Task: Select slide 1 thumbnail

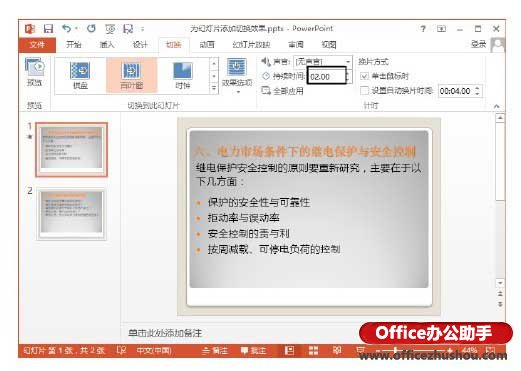Action: point(72,149)
